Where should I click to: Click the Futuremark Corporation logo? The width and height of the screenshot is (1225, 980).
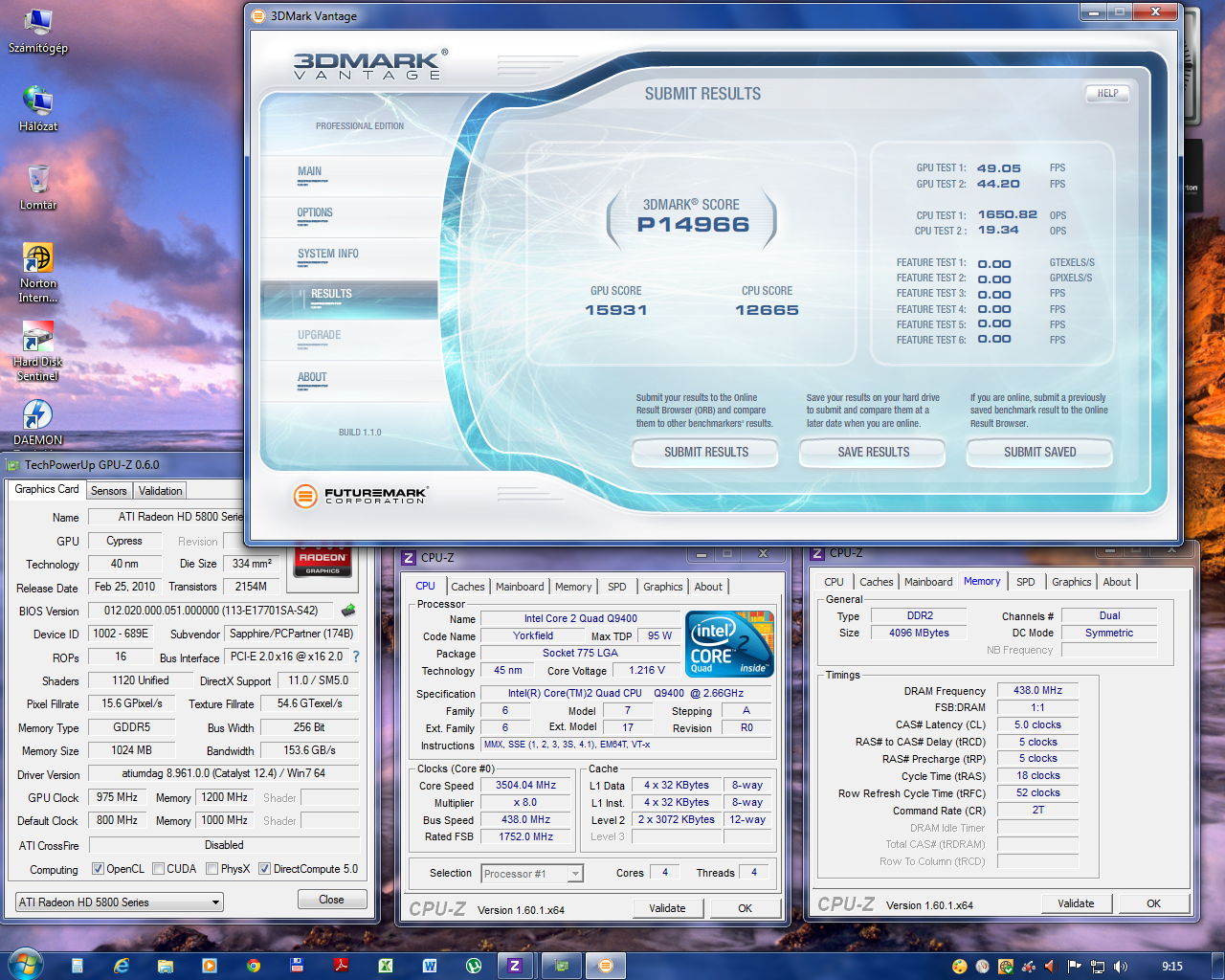[361, 496]
